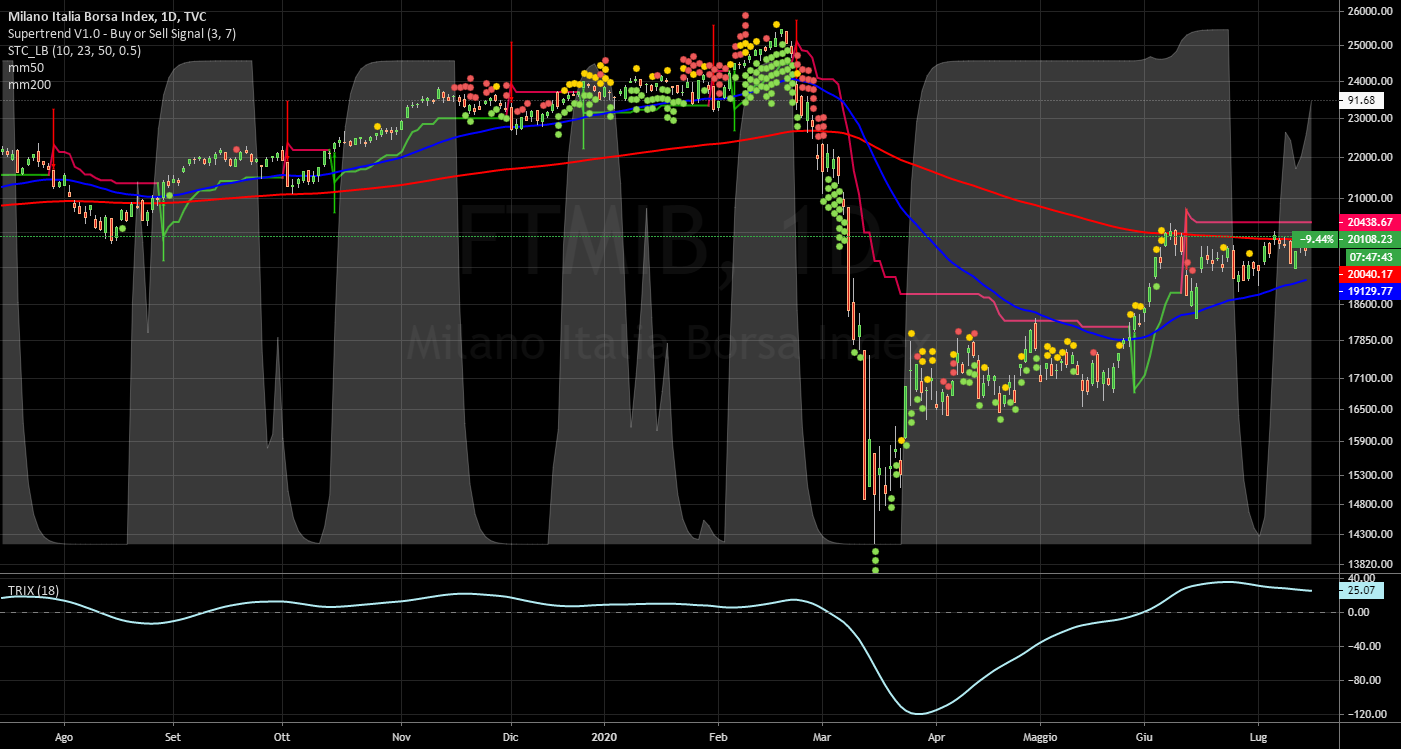Click the 24000.00 price axis label
Image resolution: width=1401 pixels, height=749 pixels.
pyautogui.click(x=1368, y=82)
